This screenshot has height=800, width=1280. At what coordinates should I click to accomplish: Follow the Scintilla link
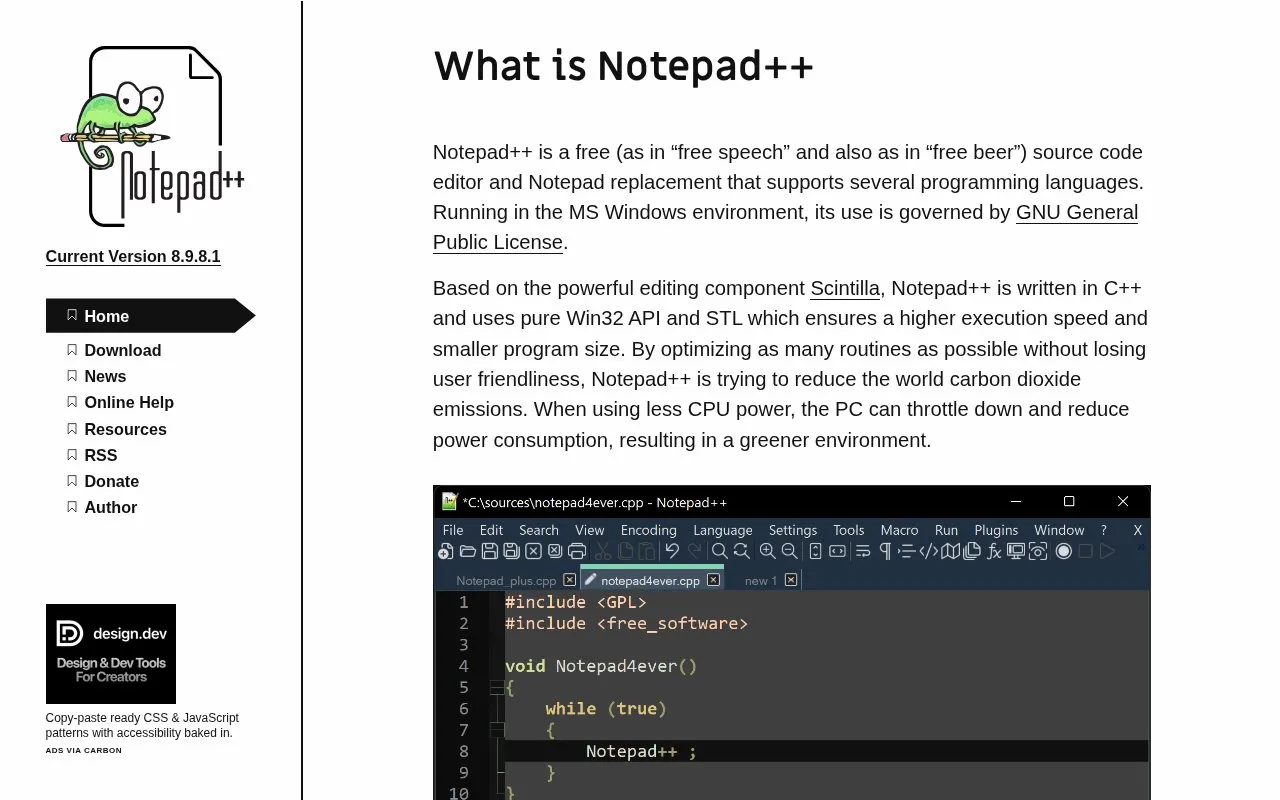point(845,288)
